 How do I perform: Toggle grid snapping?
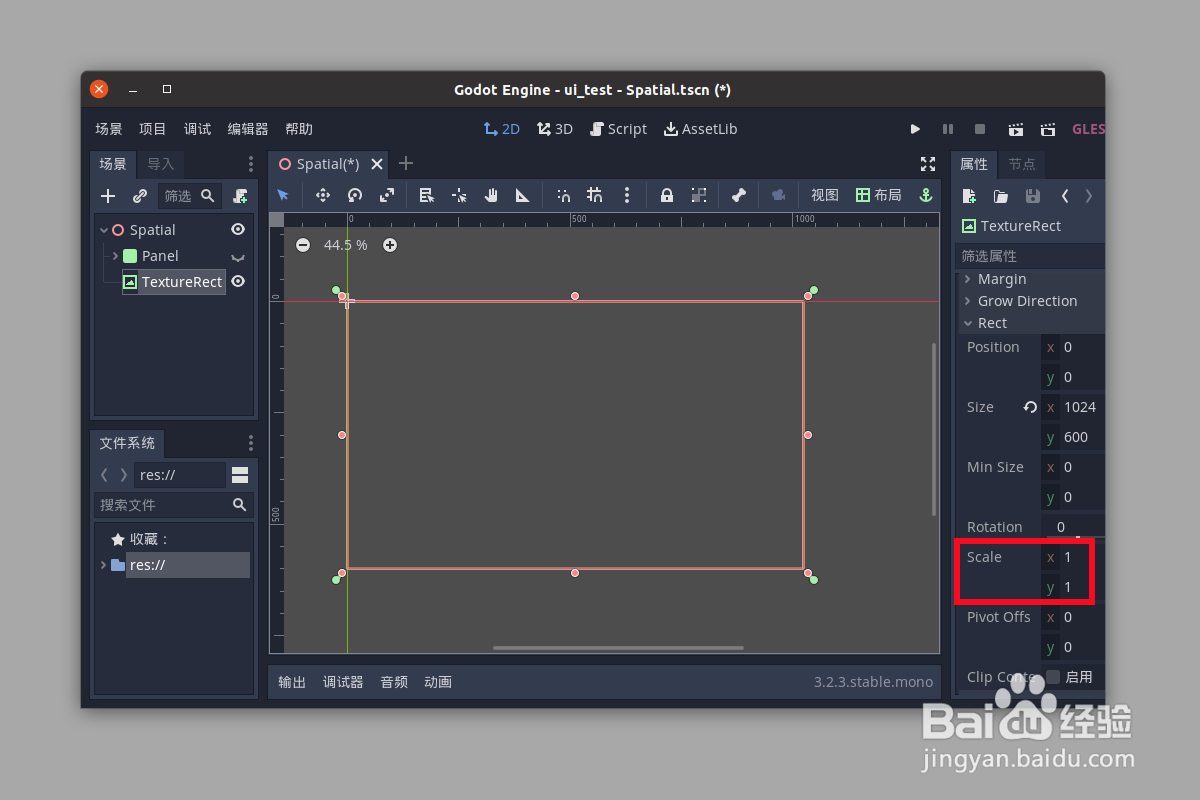(x=595, y=195)
